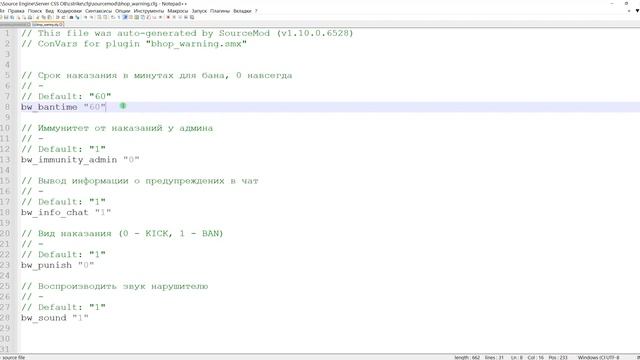Click the red Record macro icon

click(168, 18)
